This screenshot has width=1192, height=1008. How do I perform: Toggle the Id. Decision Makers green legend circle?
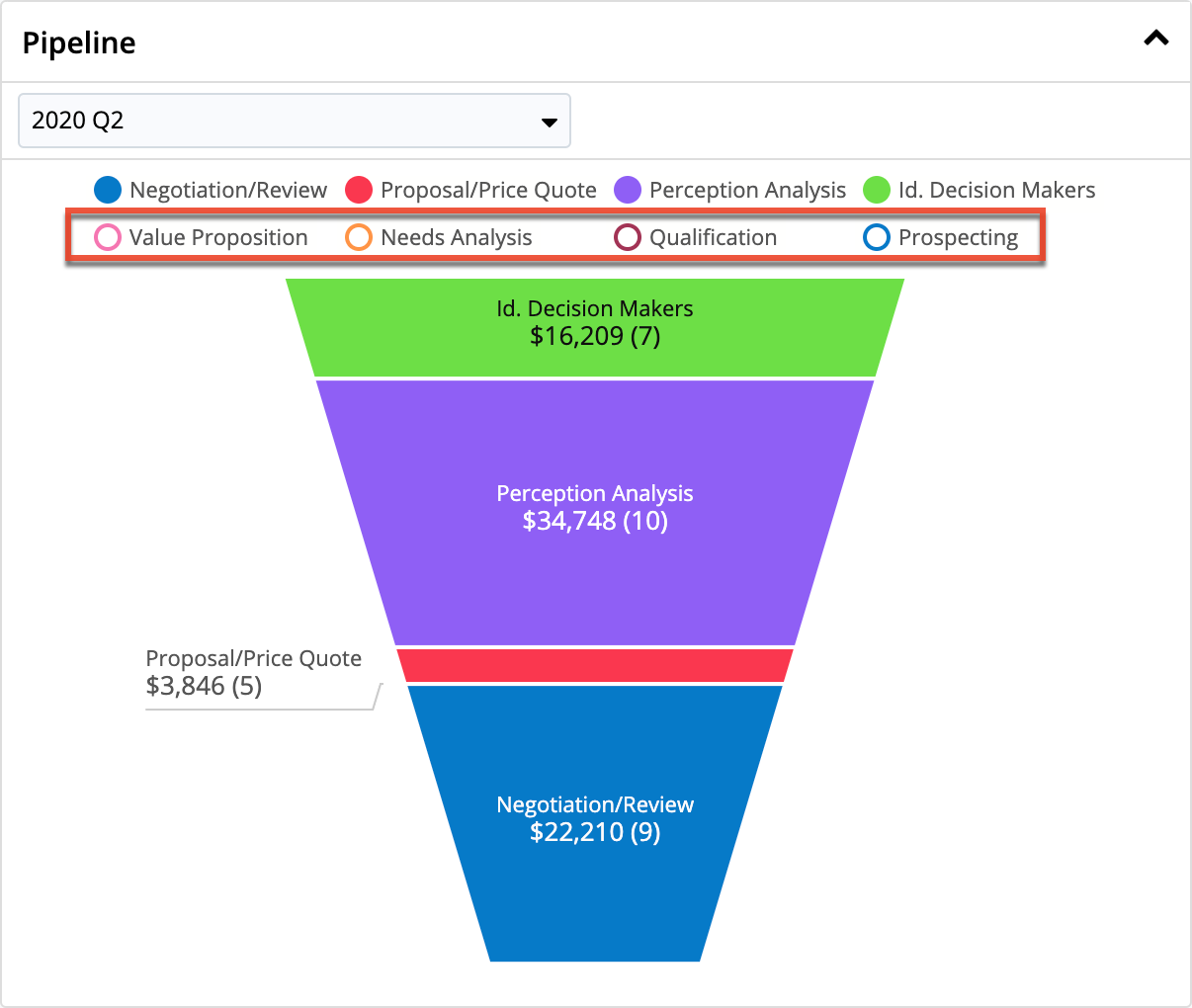click(x=877, y=190)
